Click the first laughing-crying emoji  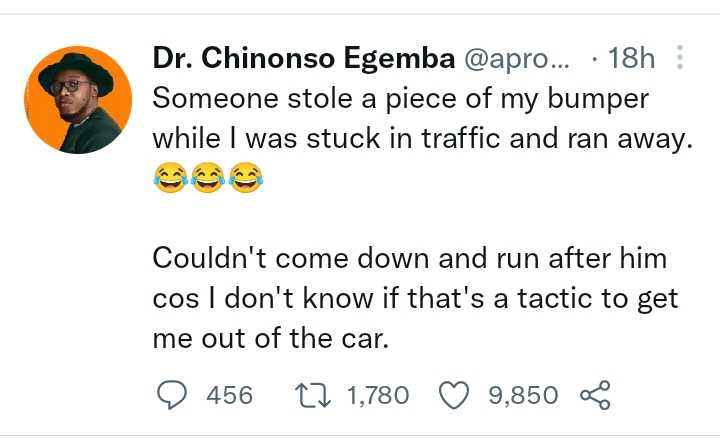click(171, 180)
